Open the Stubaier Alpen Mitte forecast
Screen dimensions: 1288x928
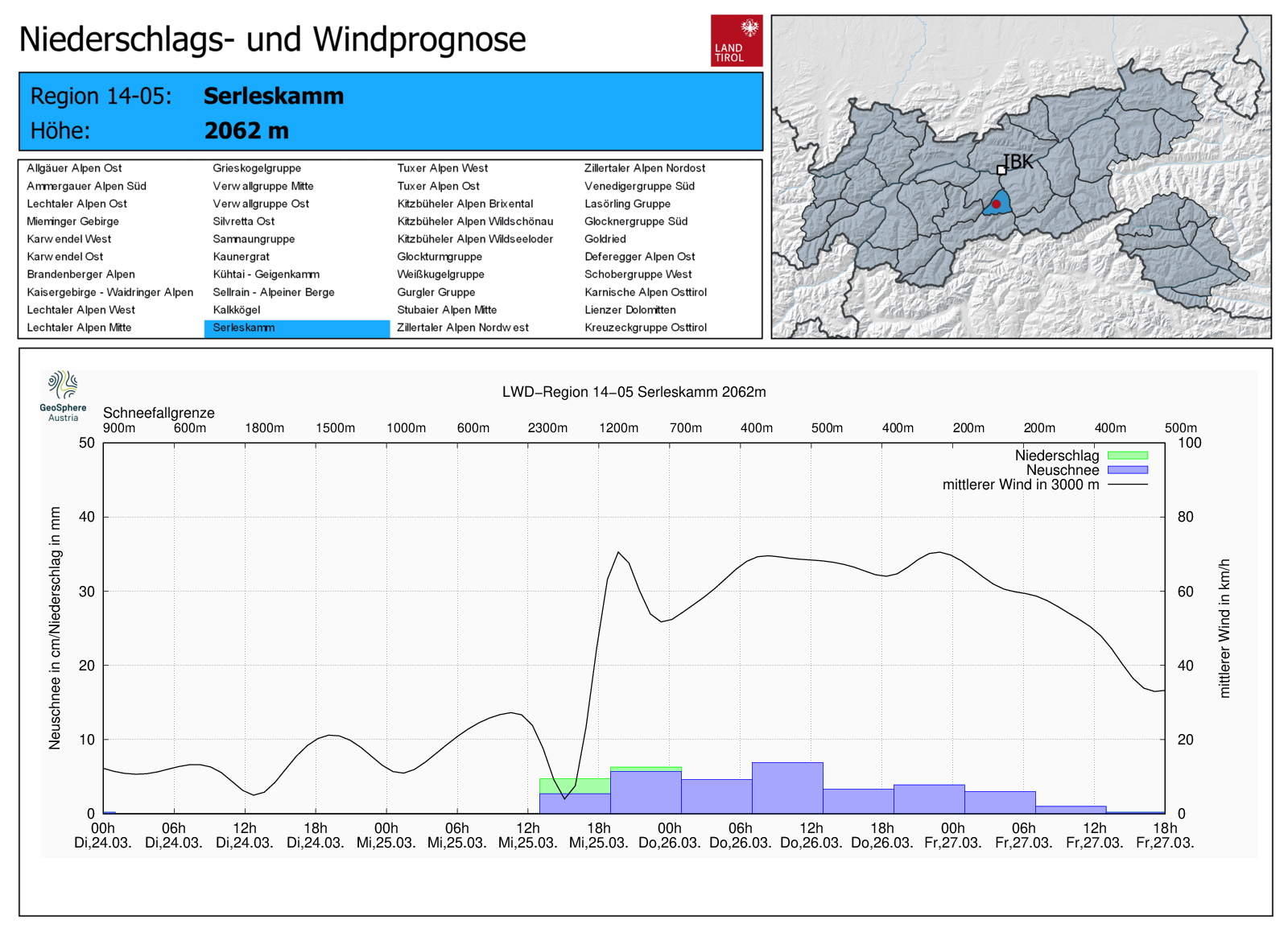tap(447, 310)
